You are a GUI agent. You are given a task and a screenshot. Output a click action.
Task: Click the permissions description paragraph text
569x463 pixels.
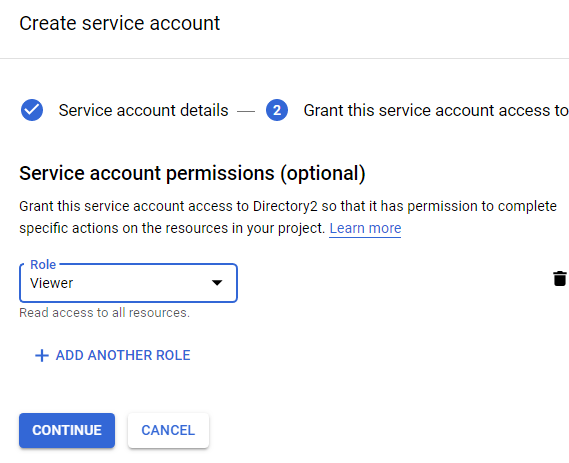click(x=288, y=217)
